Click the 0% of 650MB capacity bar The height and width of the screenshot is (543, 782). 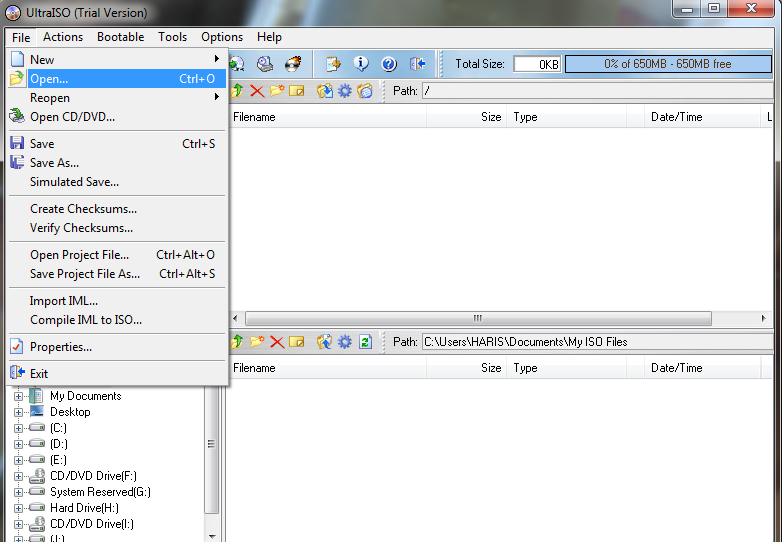668,64
